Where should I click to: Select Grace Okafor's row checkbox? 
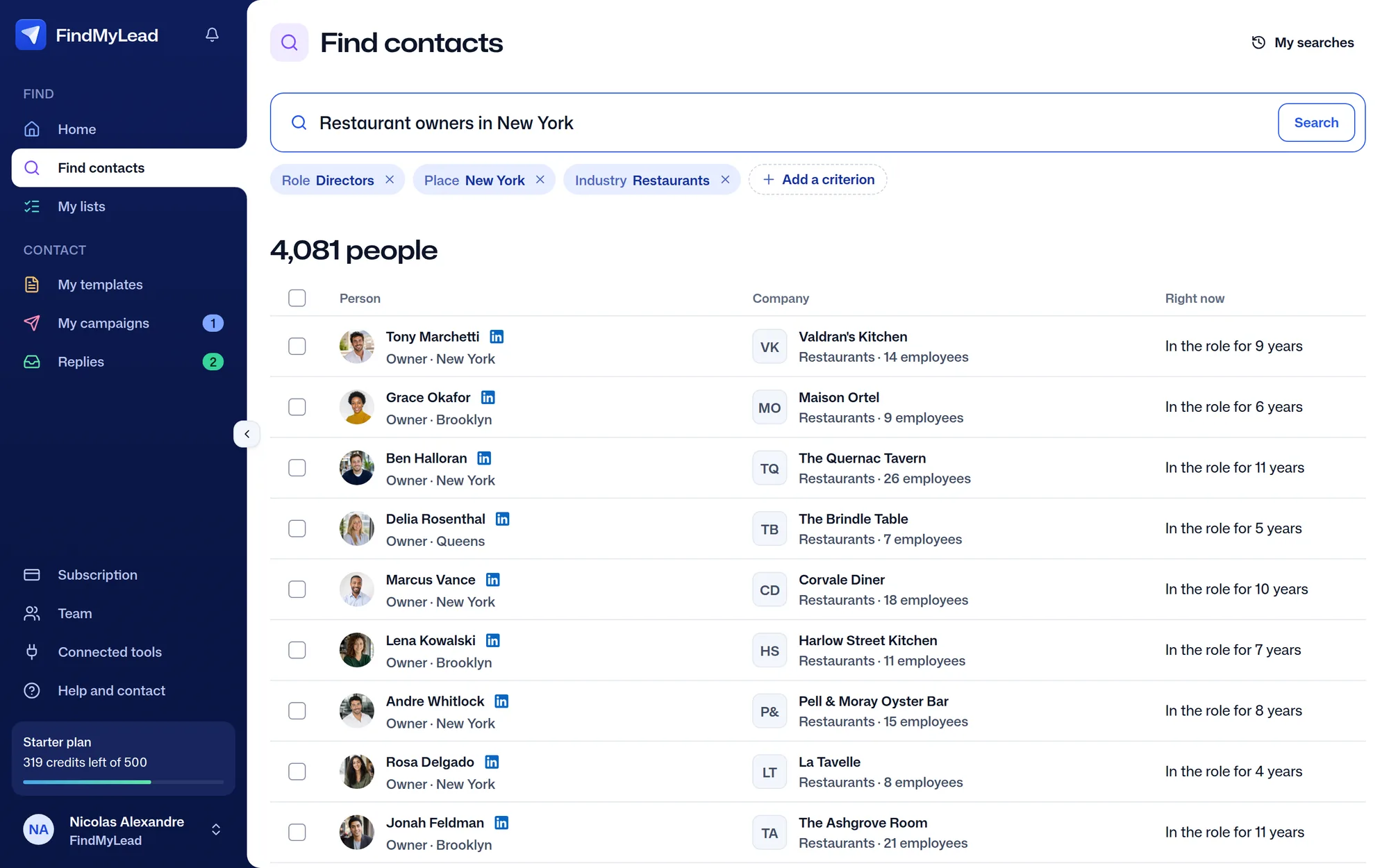(x=297, y=407)
